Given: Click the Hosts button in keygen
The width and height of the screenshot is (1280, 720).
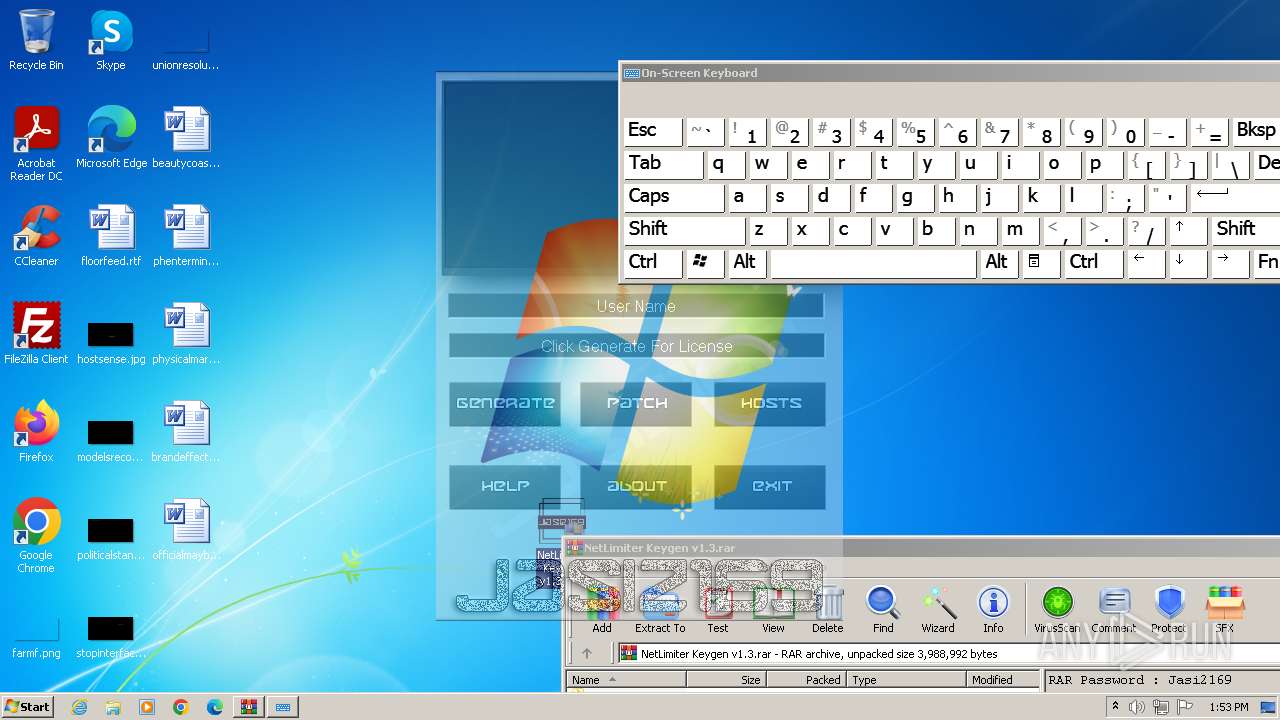Looking at the screenshot, I should pos(770,403).
